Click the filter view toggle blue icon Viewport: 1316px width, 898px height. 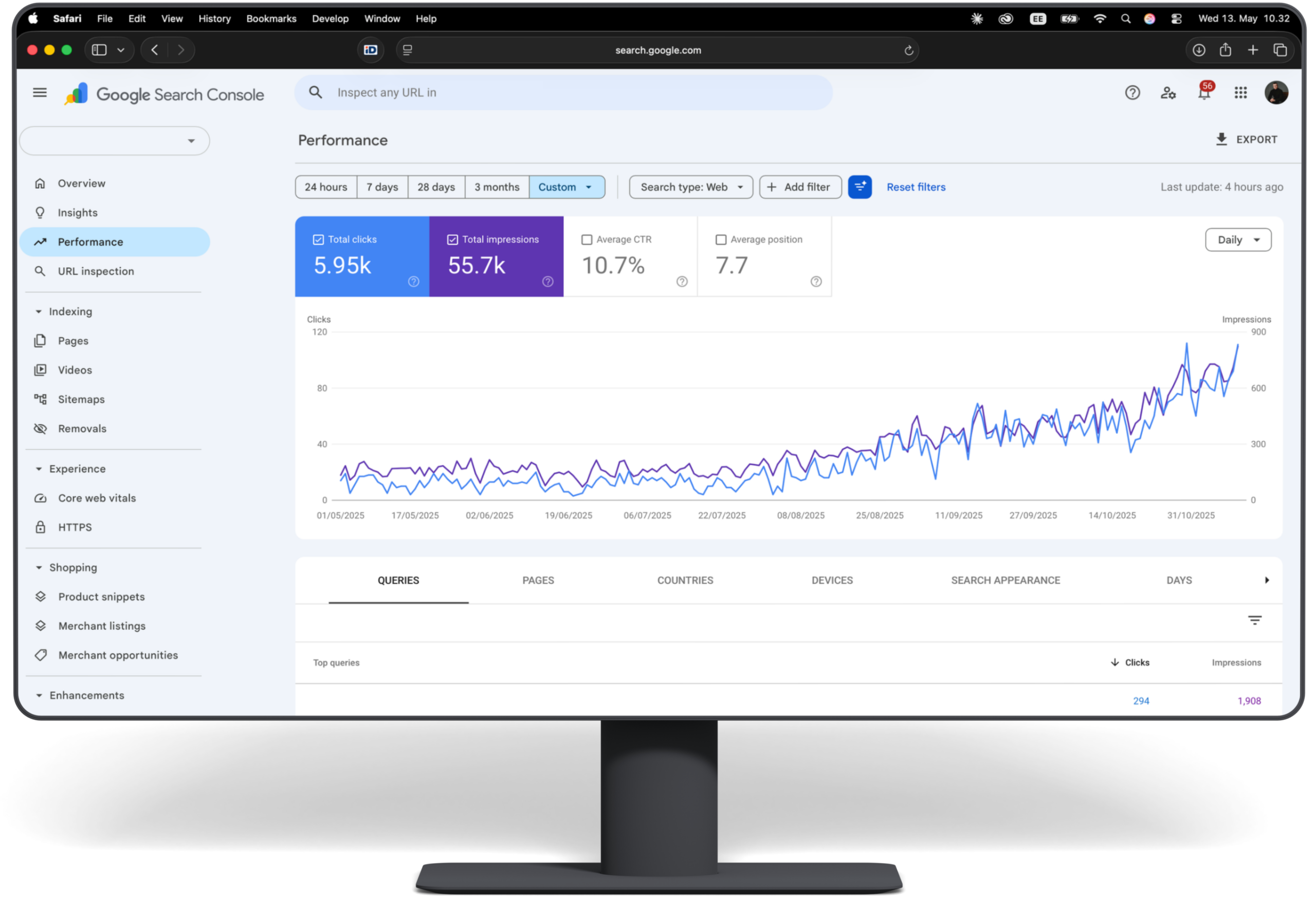point(860,187)
